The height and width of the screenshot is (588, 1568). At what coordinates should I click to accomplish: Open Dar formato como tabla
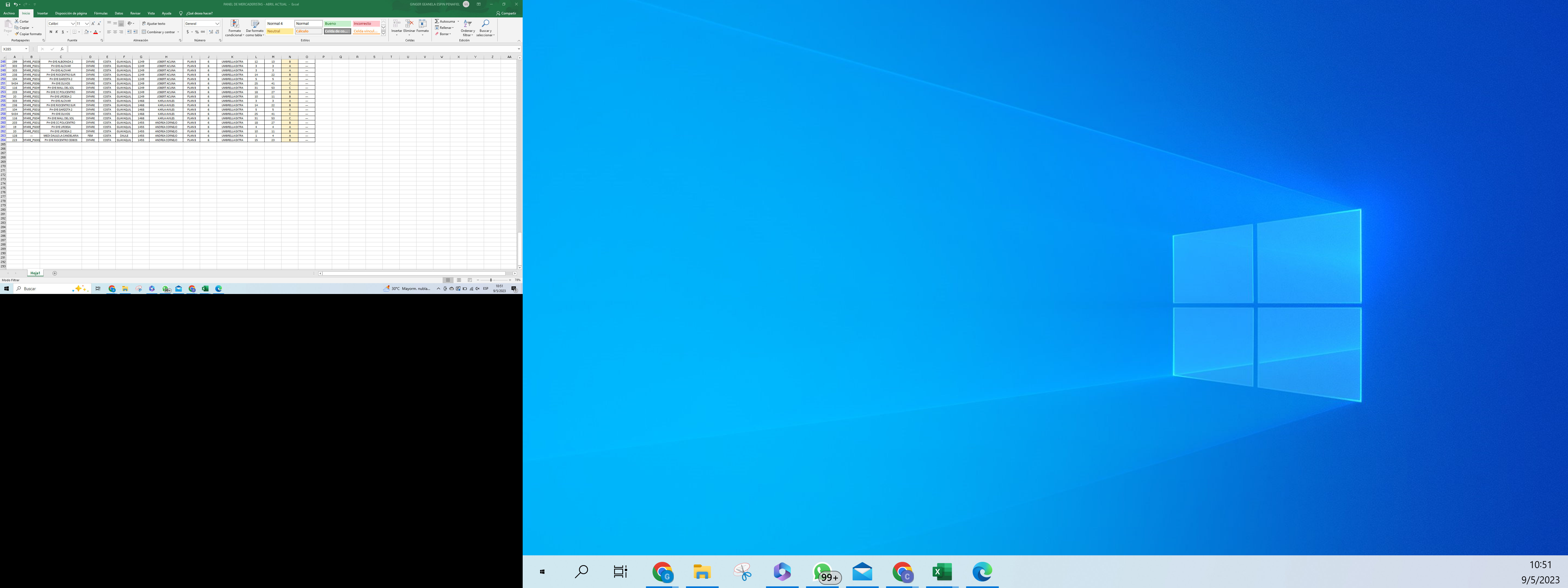[255, 28]
